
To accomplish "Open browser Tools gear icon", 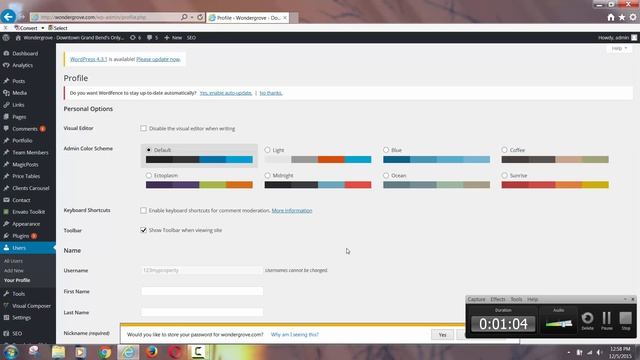I will pos(633,17).
